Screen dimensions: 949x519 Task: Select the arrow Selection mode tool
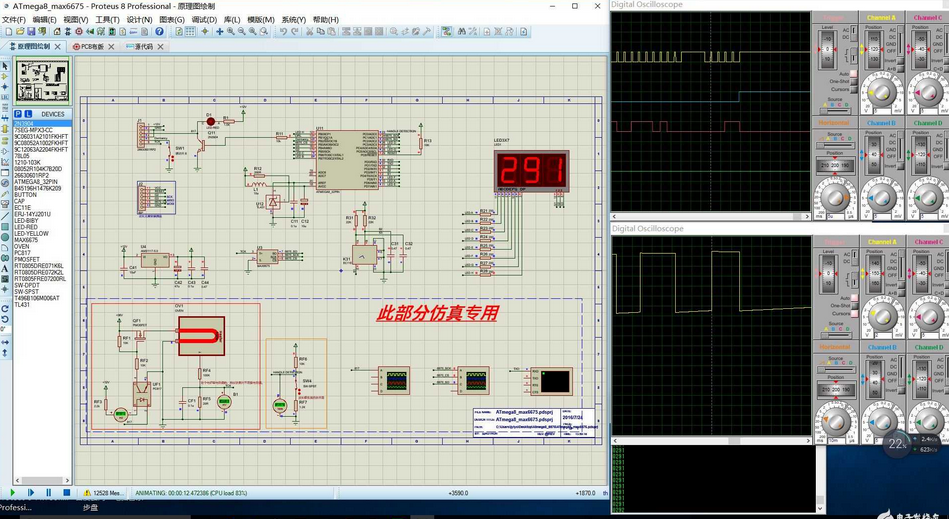(x=5, y=66)
